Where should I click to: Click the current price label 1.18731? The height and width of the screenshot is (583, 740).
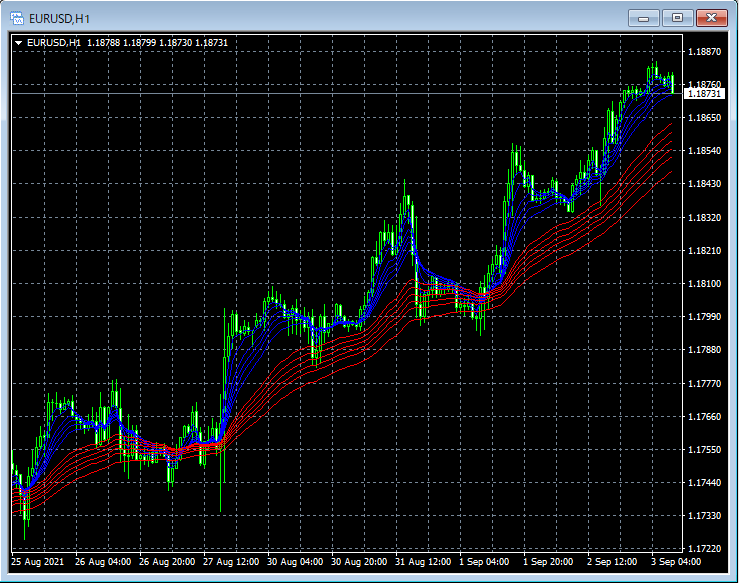coord(704,93)
